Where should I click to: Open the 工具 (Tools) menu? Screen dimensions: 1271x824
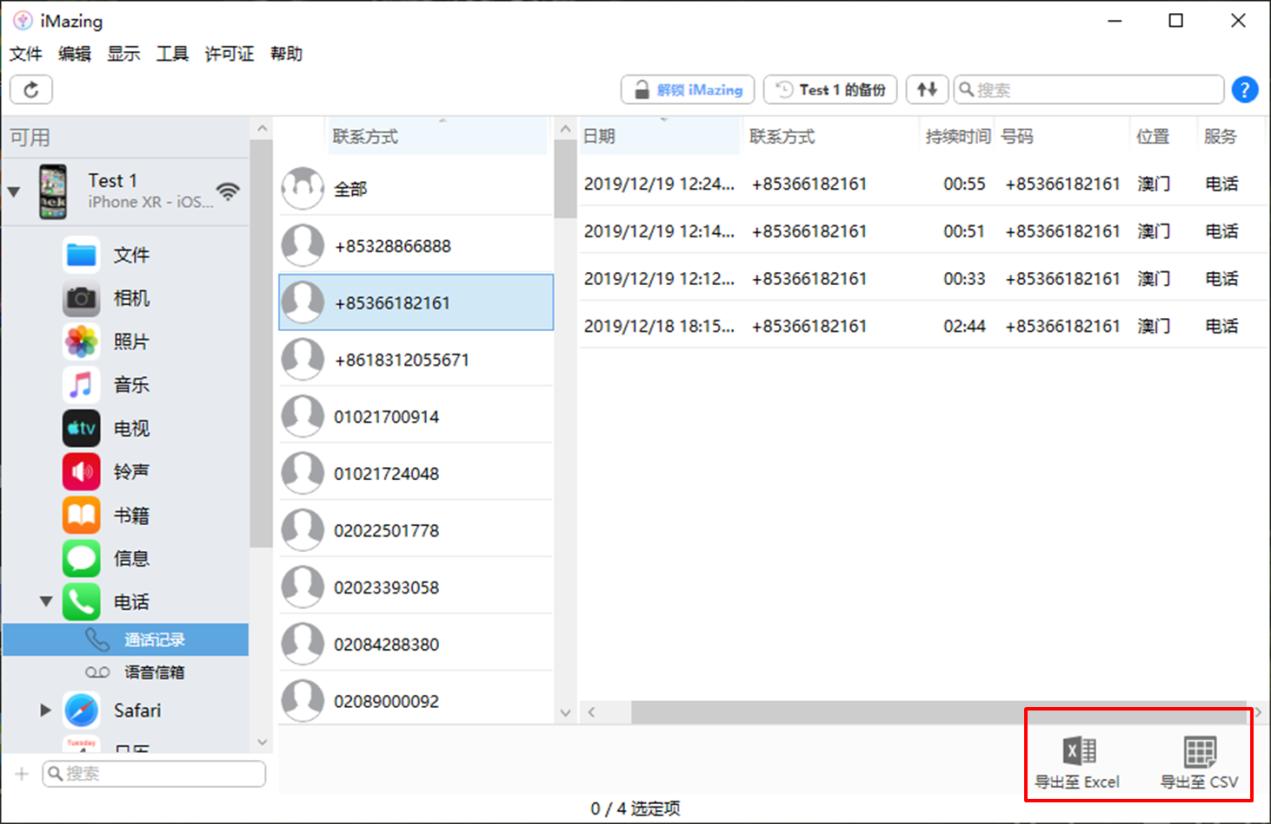[x=171, y=53]
